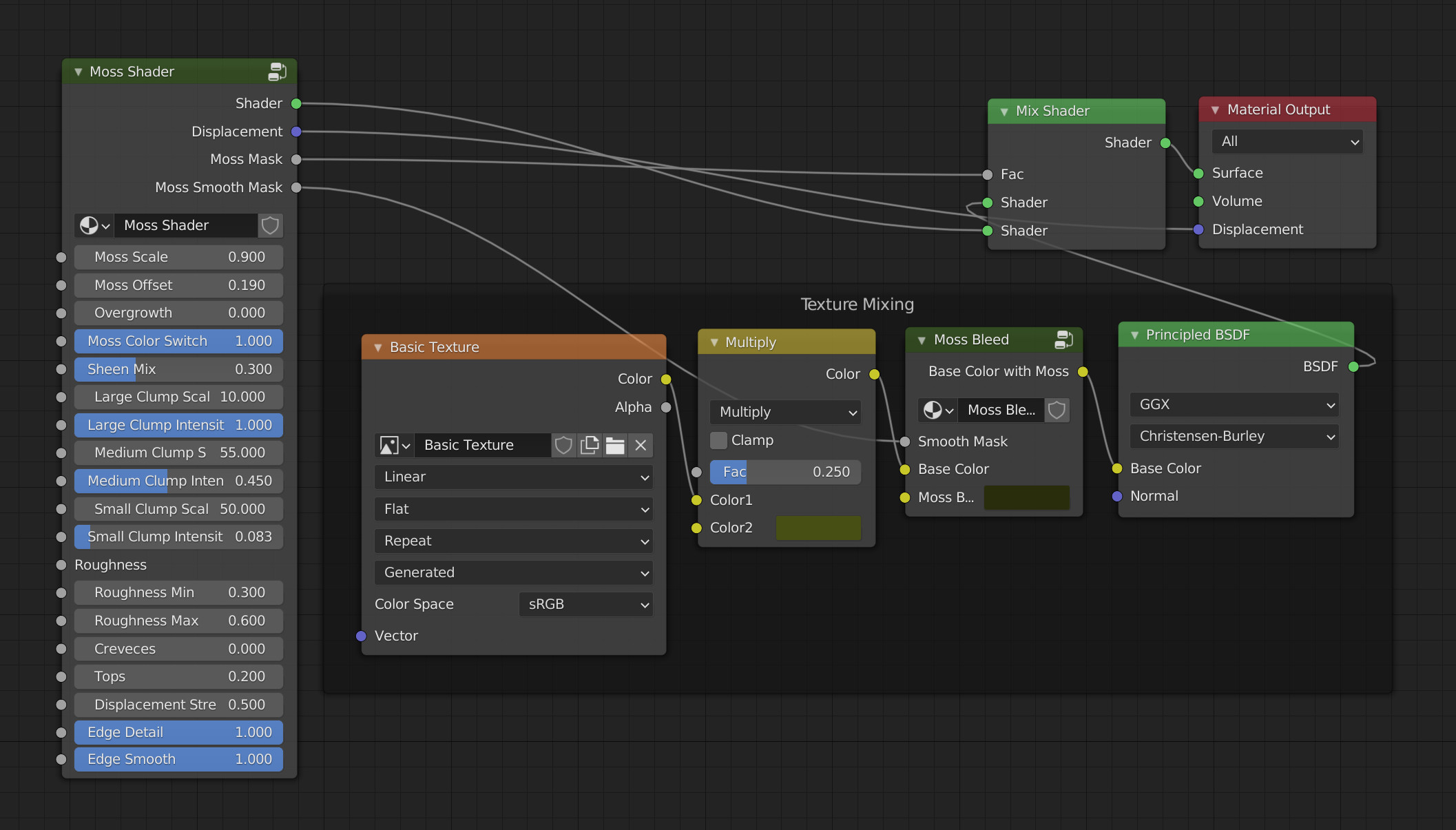Click the Color2 swatch in Multiply node
The height and width of the screenshot is (830, 1456).
click(818, 528)
